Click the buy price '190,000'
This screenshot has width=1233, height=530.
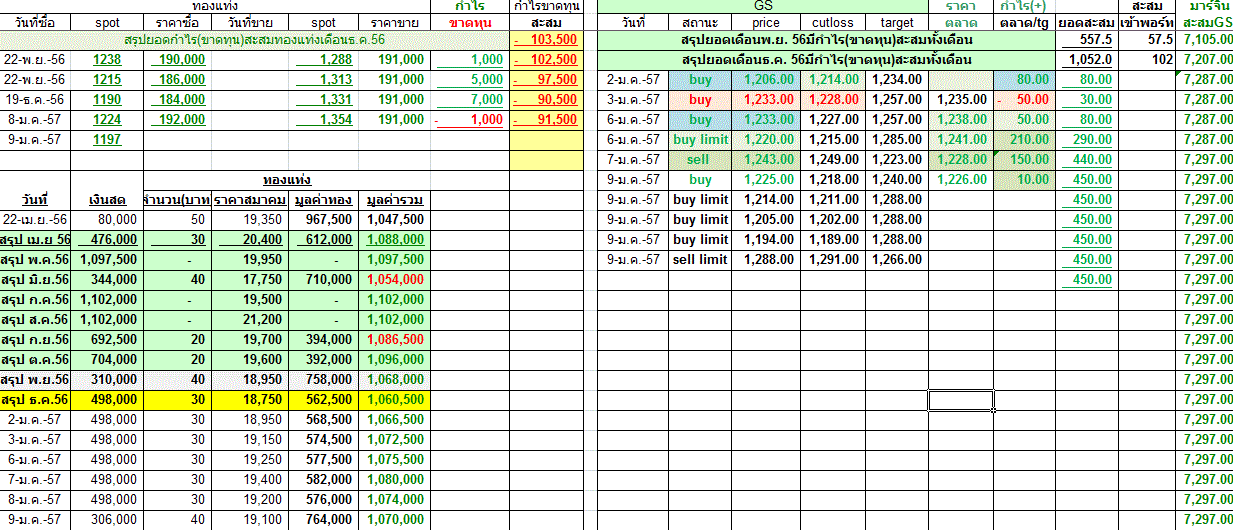point(178,60)
